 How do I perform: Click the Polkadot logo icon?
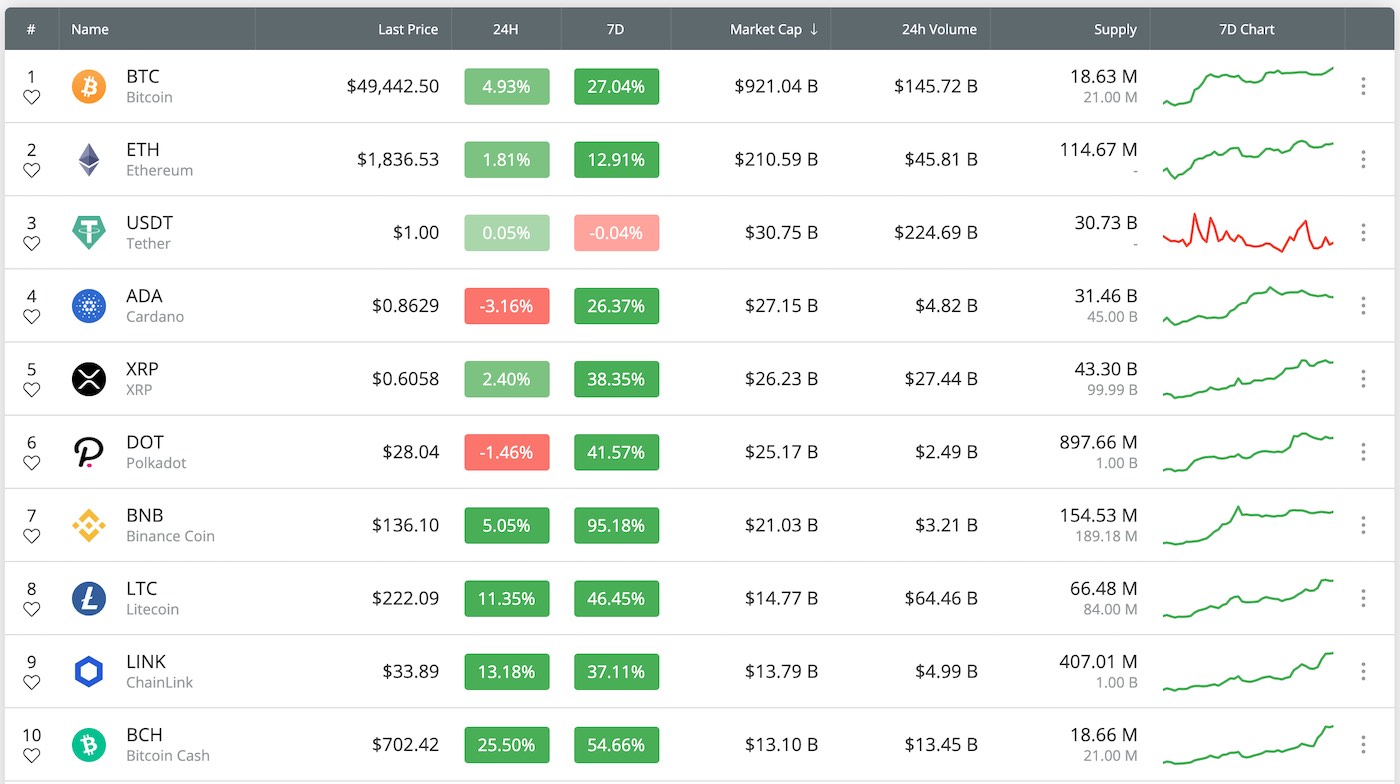tap(89, 452)
